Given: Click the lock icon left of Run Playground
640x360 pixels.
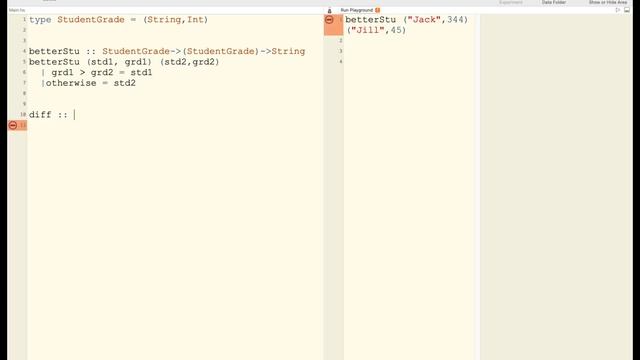Looking at the screenshot, I should 329,10.
